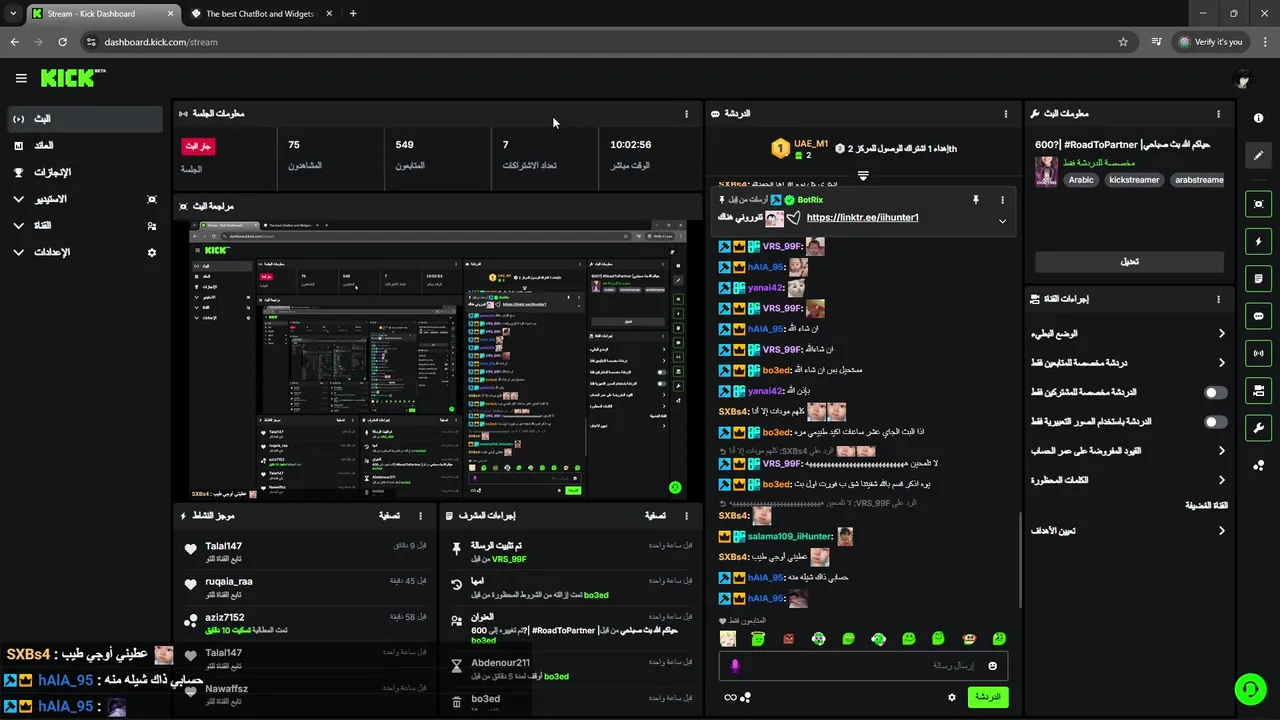Toggle الدردشة باستخدام الصور التعبيرية فقط switch
This screenshot has height=720, width=1280.
[1215, 422]
